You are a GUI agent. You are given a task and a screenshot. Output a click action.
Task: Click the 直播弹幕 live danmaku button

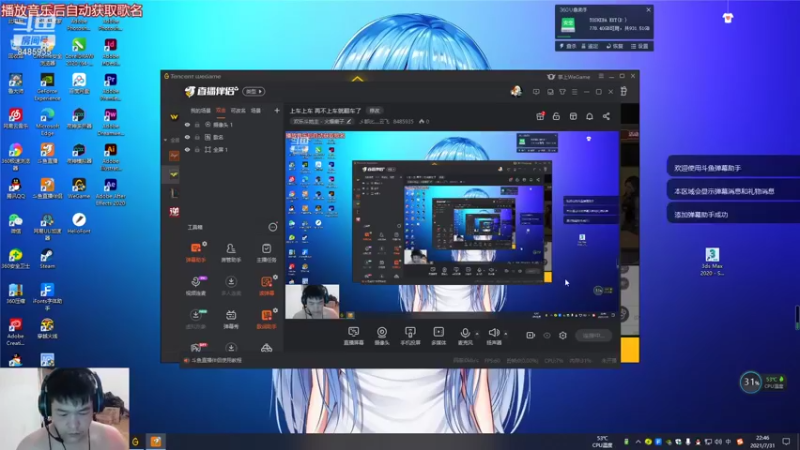pyautogui.click(x=353, y=336)
